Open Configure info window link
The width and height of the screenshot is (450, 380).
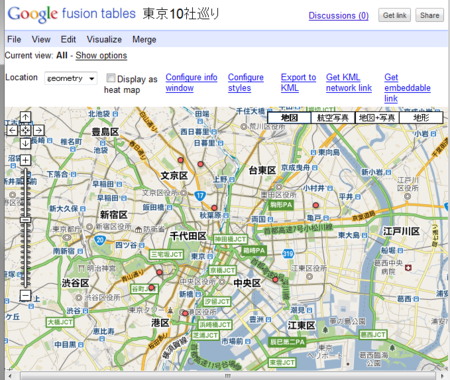191,83
